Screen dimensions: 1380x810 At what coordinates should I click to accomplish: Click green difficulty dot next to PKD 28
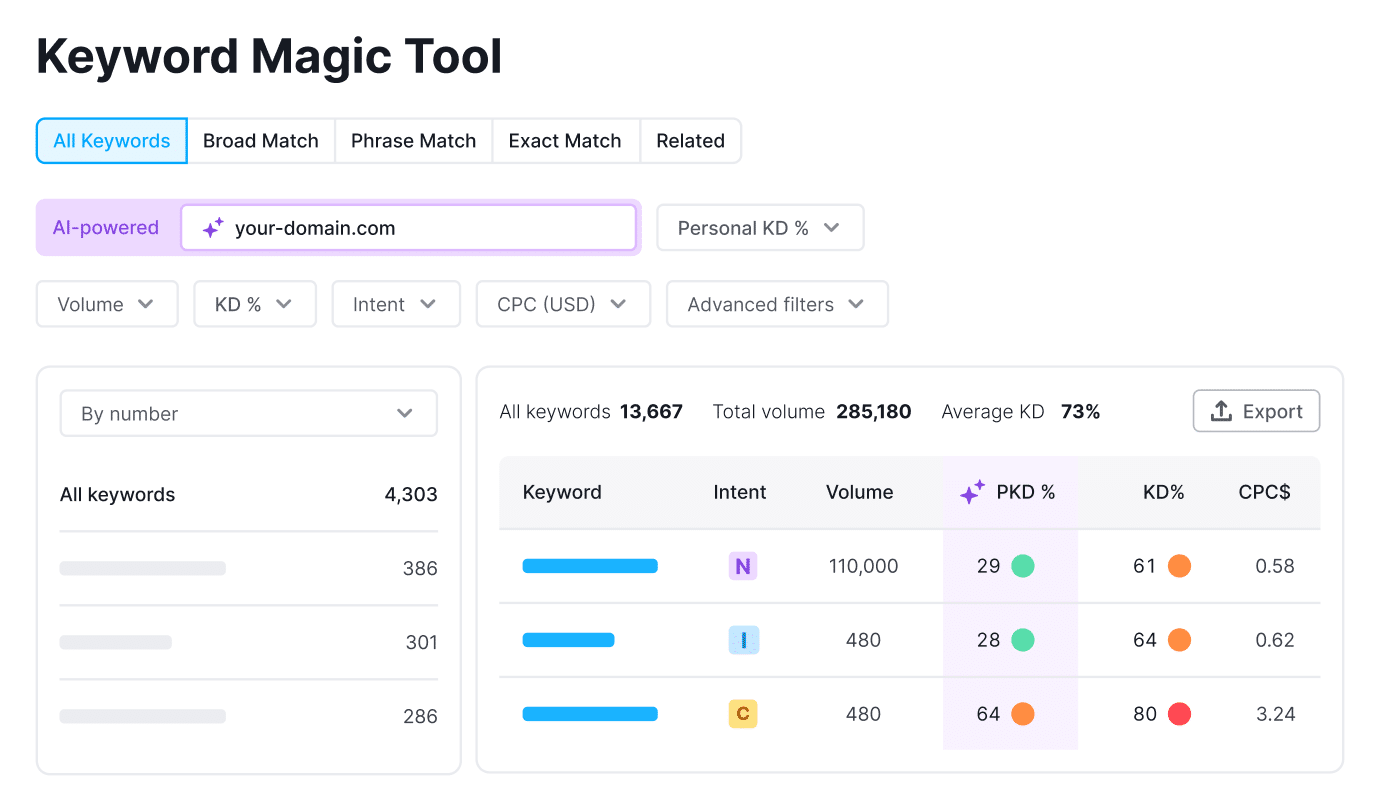pyautogui.click(x=1022, y=640)
